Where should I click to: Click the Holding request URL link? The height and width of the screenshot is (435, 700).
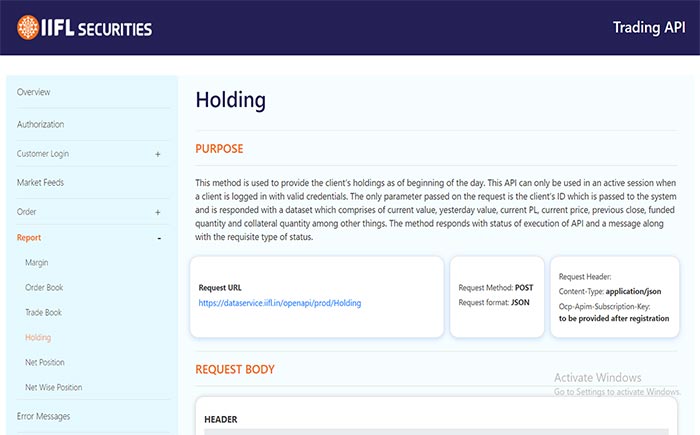point(279,302)
